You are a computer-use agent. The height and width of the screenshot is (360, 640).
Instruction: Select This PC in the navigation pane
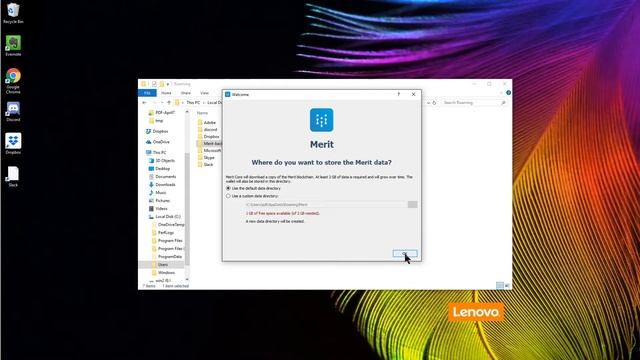pos(156,152)
